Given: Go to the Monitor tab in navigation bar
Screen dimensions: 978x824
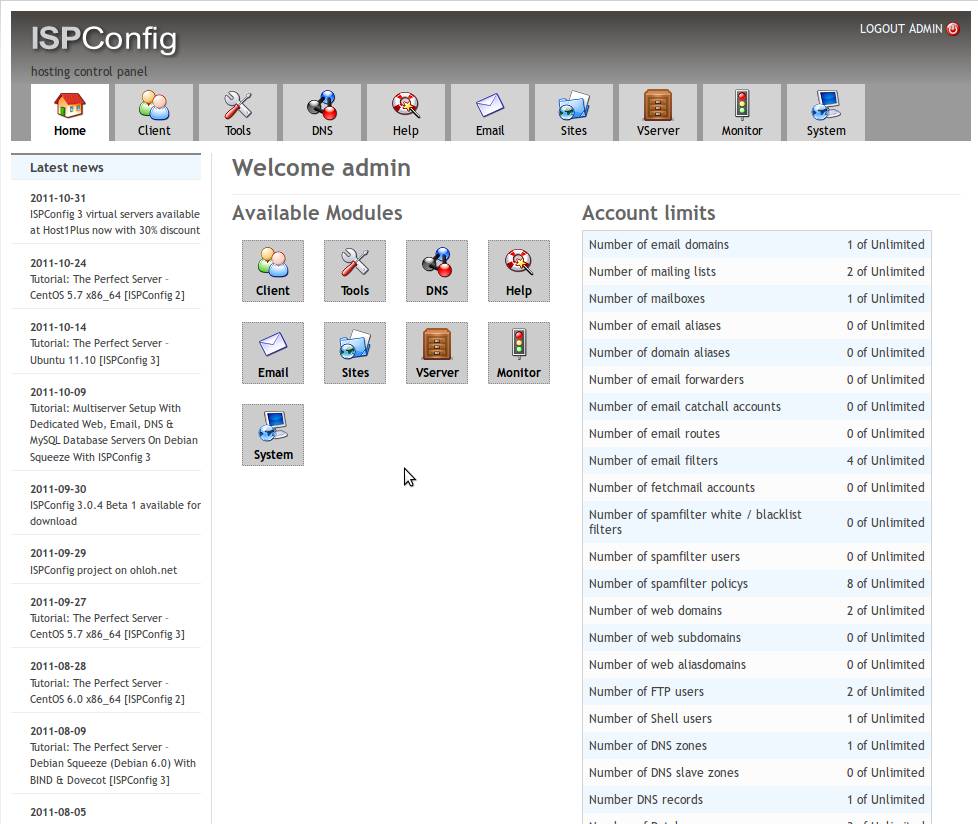Looking at the screenshot, I should coord(742,113).
